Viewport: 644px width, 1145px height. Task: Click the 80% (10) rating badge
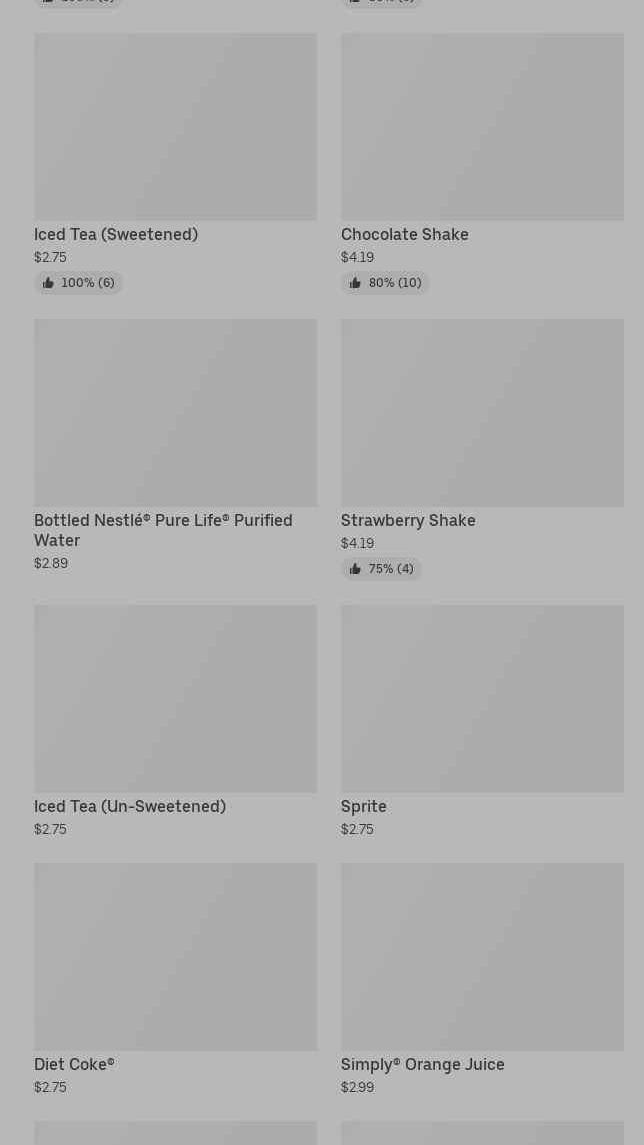[x=385, y=283]
